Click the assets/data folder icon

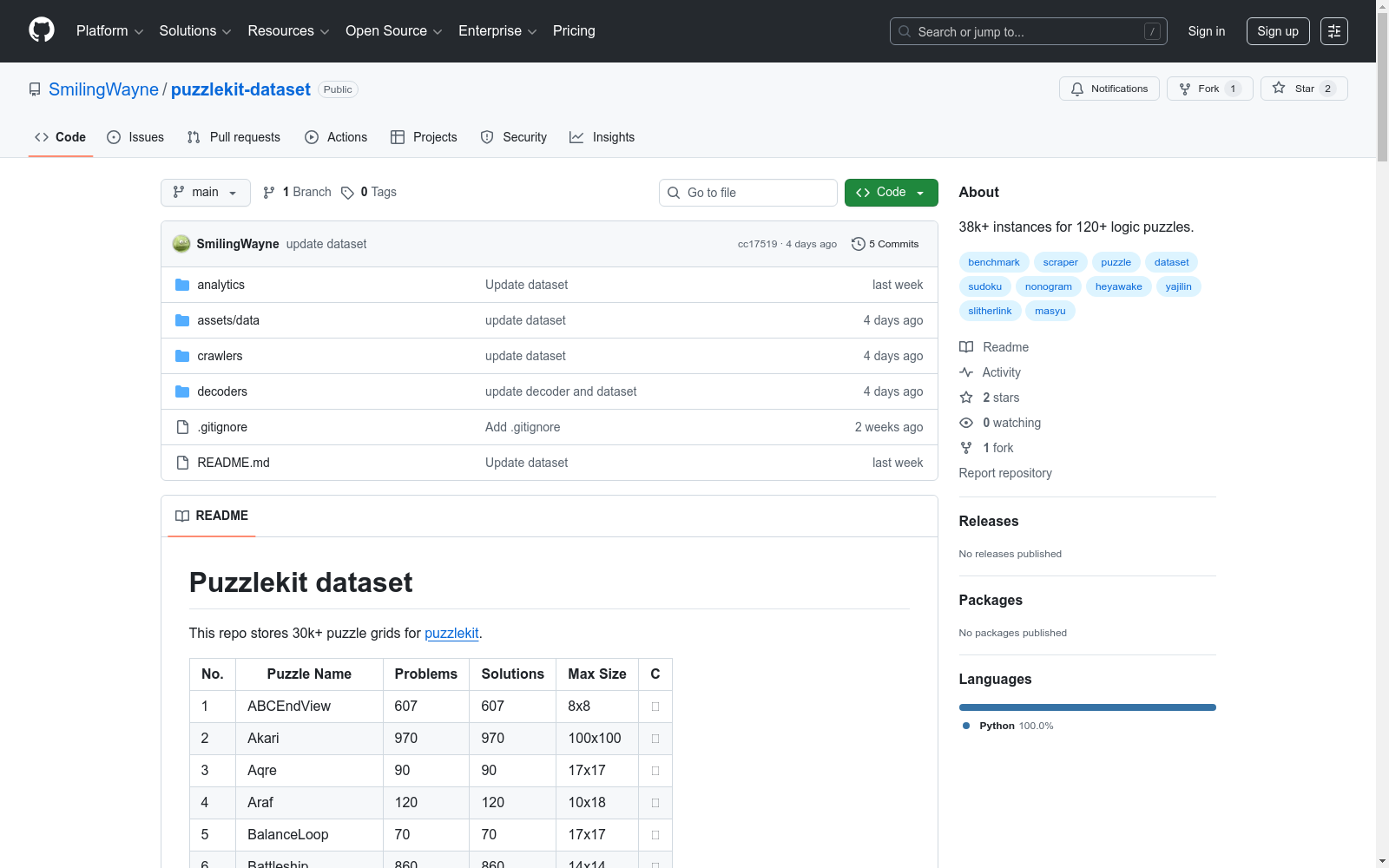(x=182, y=320)
